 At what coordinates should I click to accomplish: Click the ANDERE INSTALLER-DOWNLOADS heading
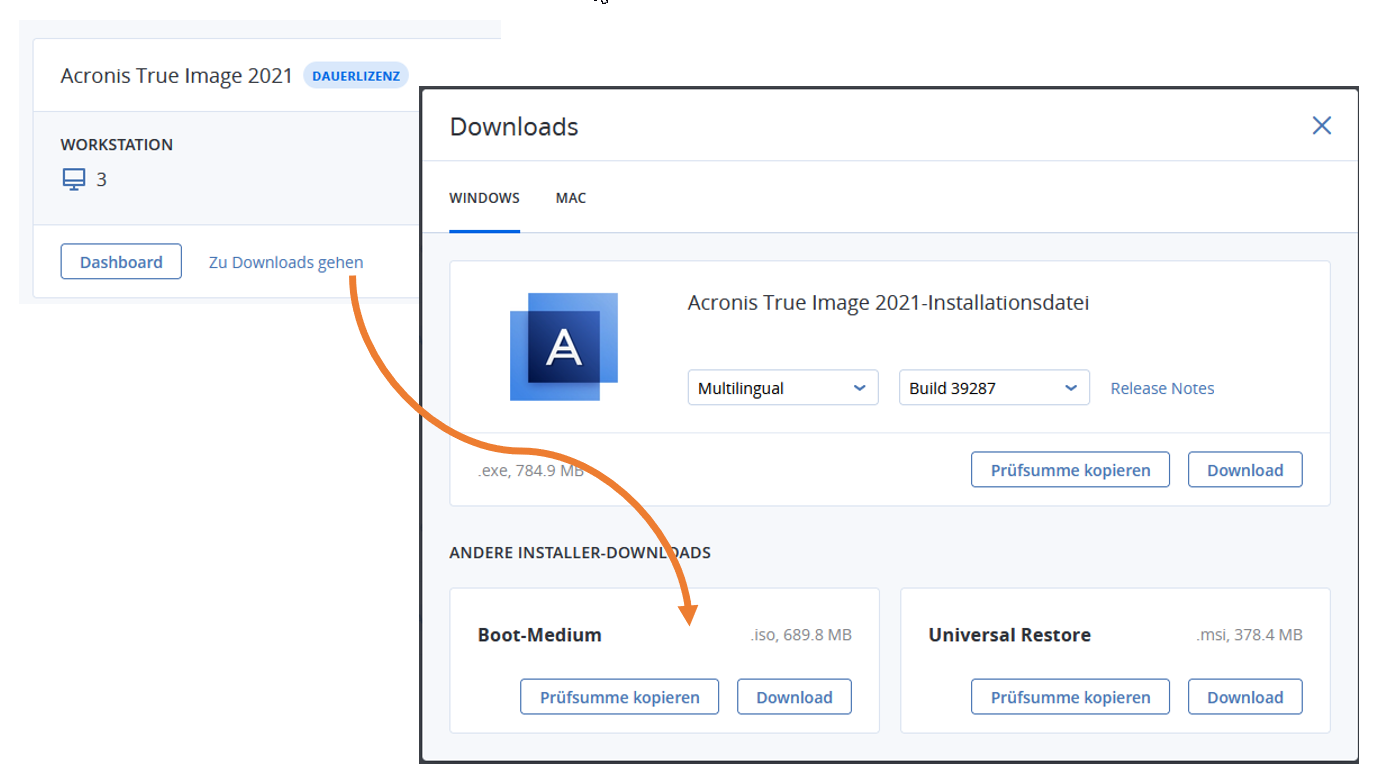(580, 552)
